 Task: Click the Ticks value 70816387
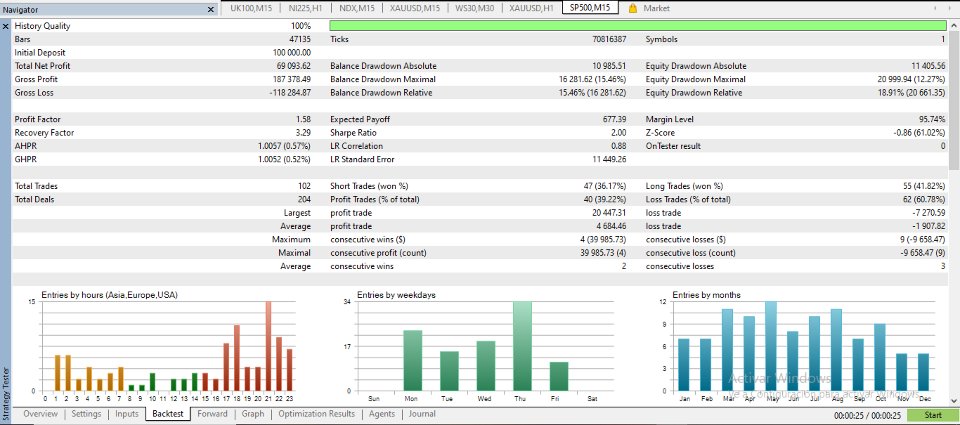[607, 39]
